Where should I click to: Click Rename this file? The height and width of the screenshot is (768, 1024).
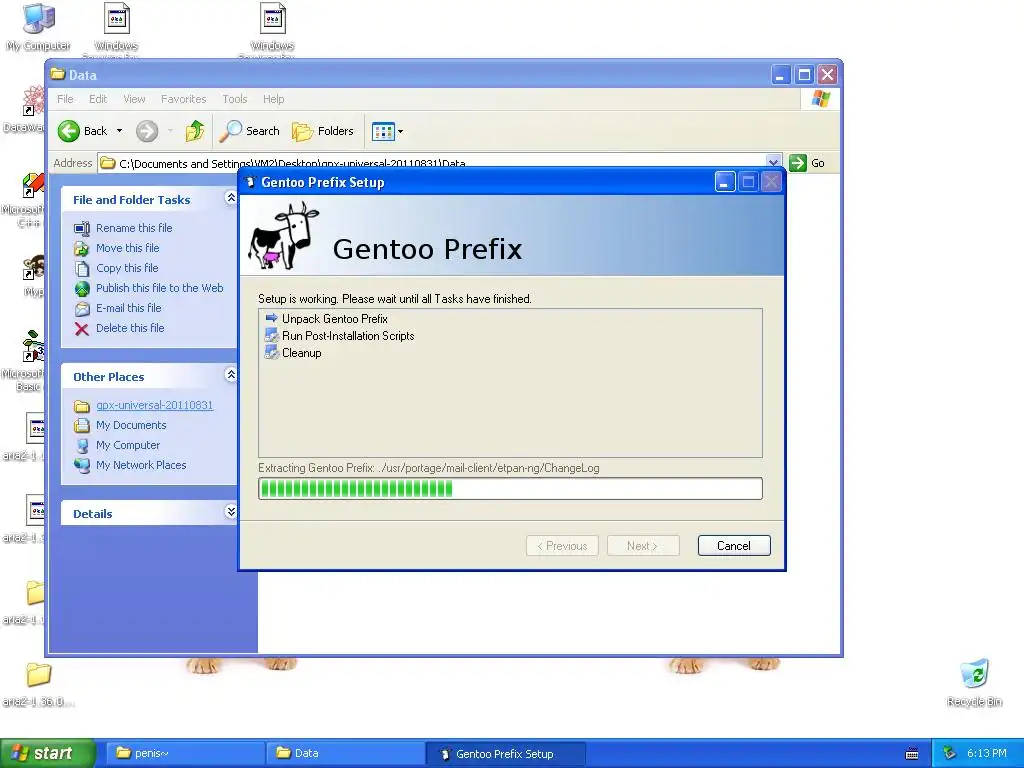tap(134, 228)
